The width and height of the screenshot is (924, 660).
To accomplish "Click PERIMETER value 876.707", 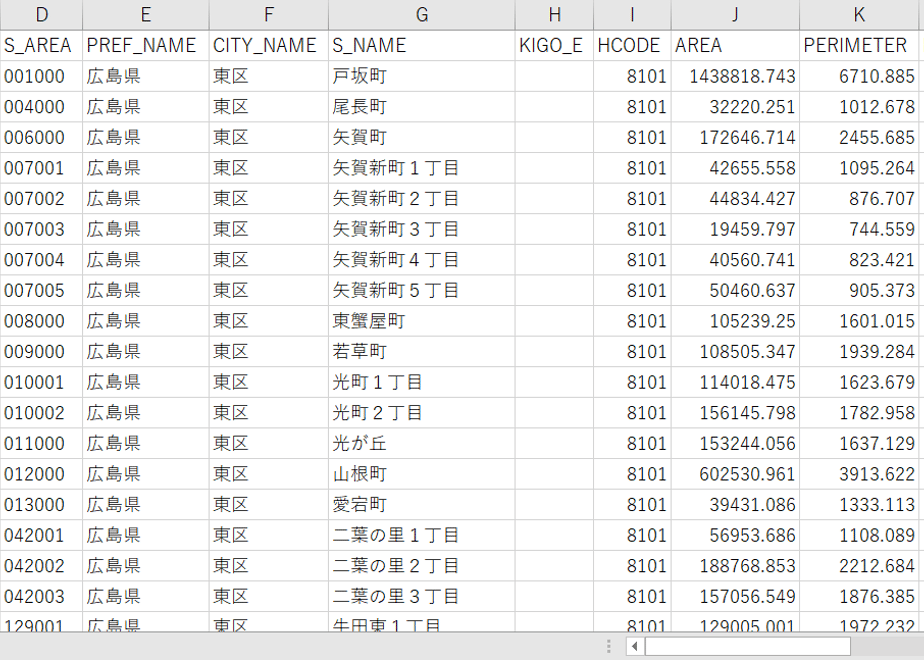I will [x=859, y=199].
